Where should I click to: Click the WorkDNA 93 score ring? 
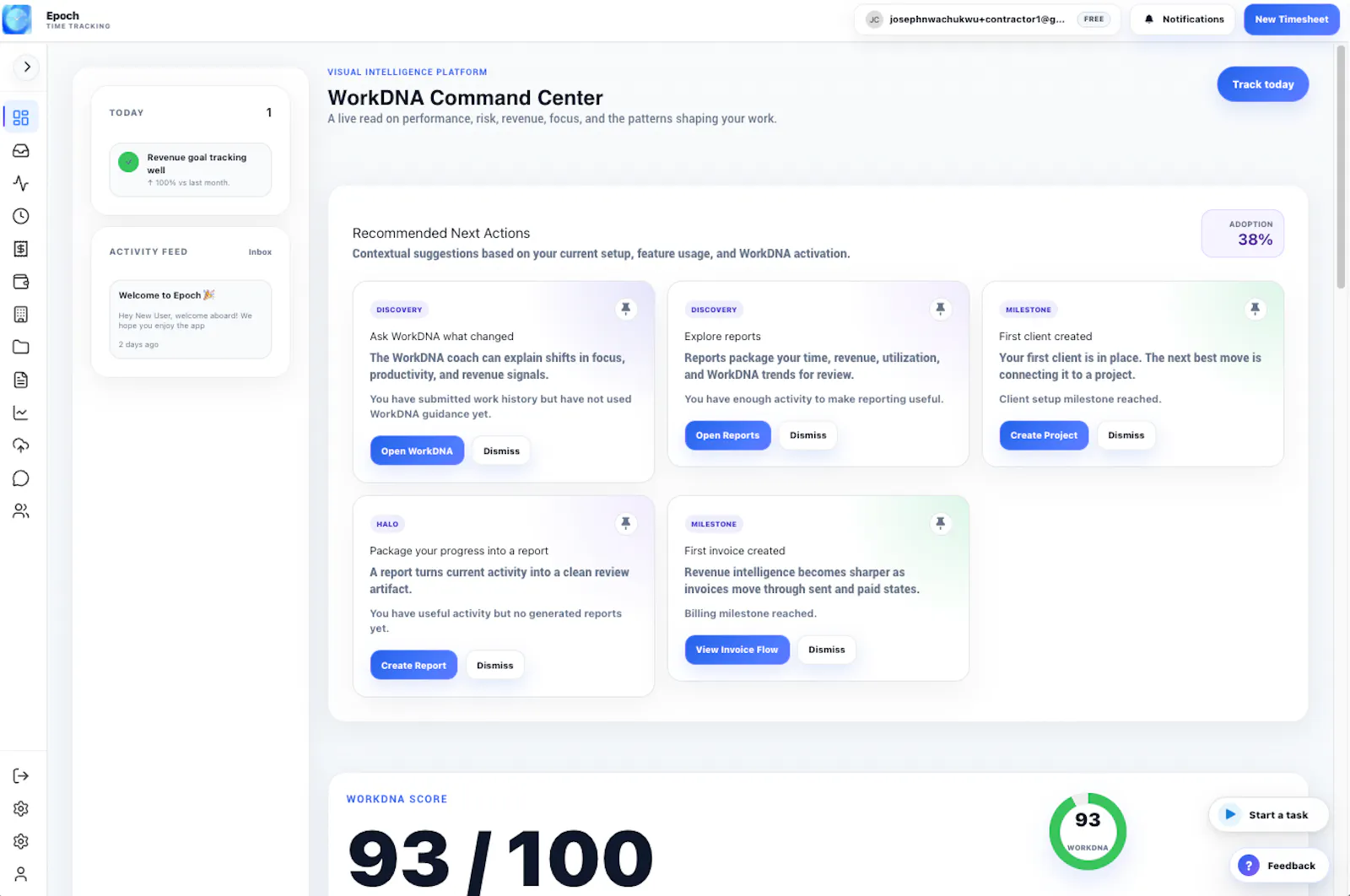[x=1088, y=831]
